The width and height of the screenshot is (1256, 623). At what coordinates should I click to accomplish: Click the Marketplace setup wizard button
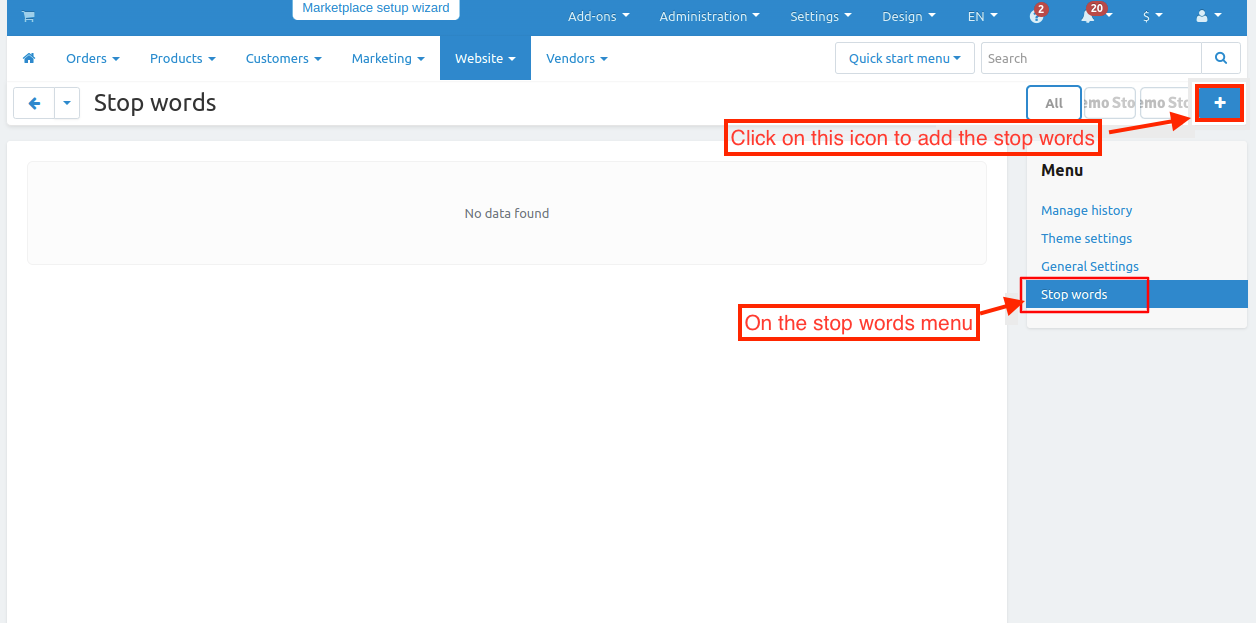coord(376,9)
